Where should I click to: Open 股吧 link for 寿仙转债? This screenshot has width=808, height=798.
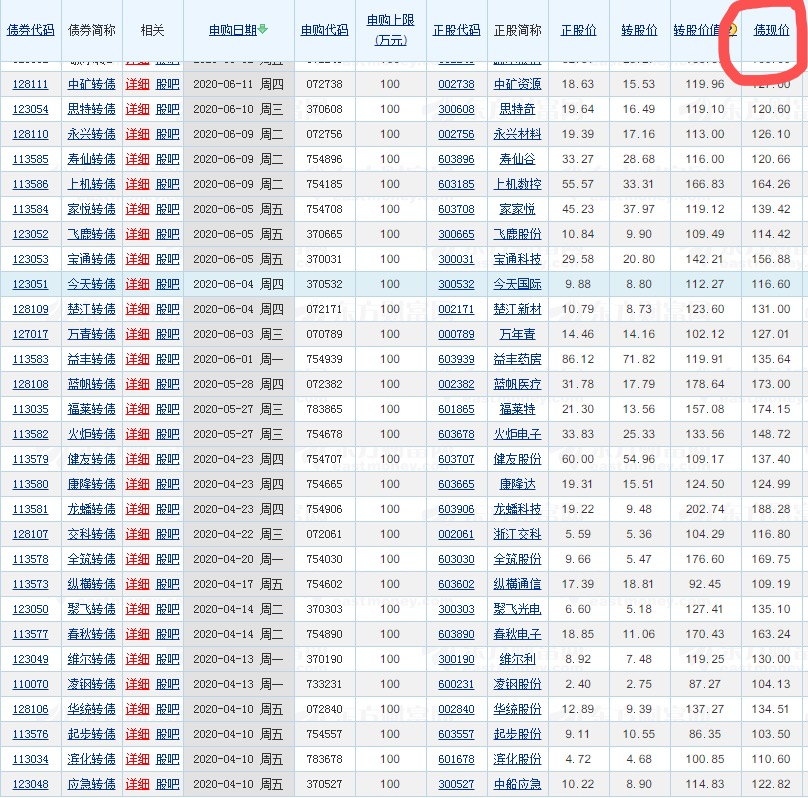click(x=168, y=159)
